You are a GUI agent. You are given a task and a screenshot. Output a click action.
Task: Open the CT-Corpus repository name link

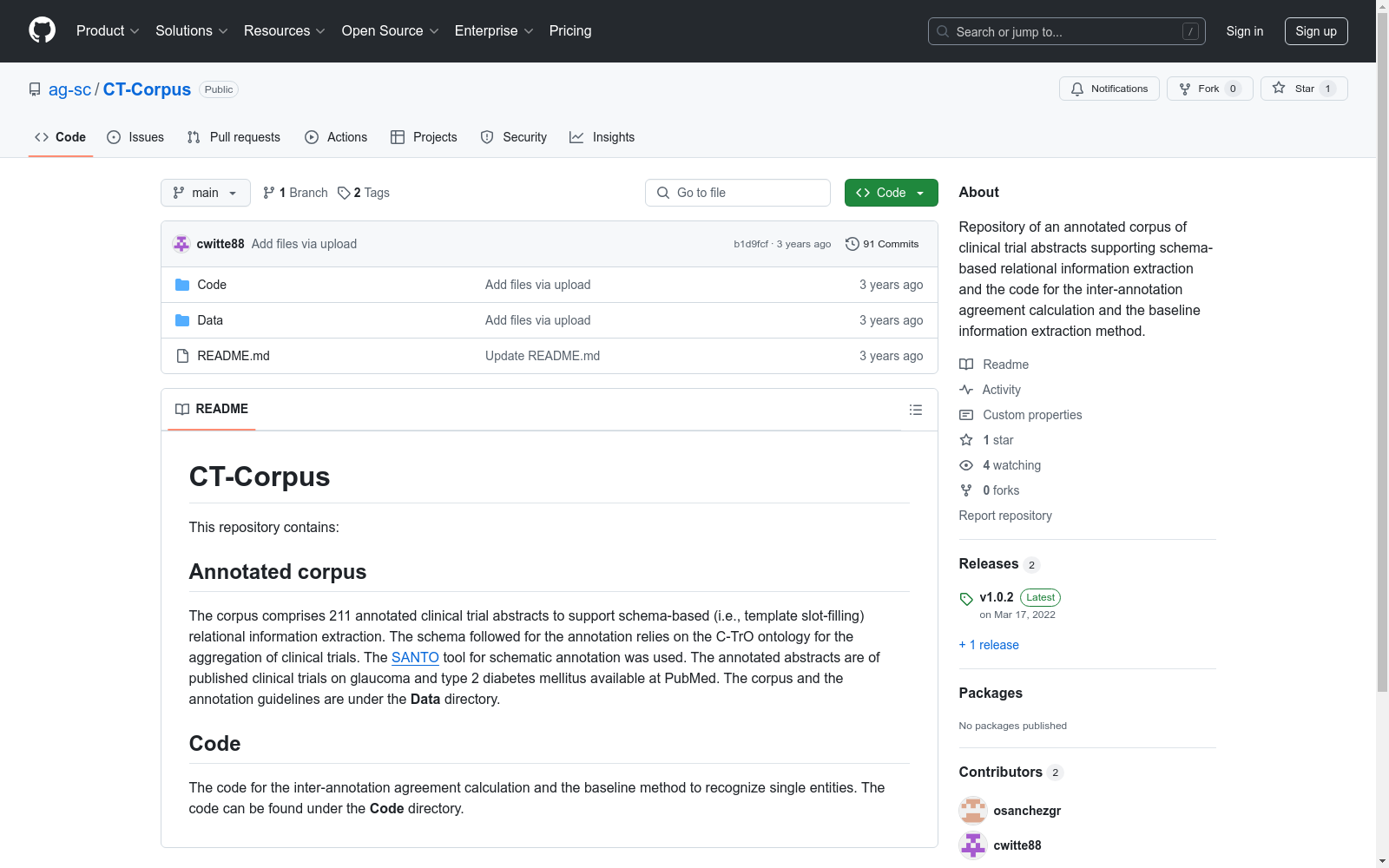pyautogui.click(x=147, y=89)
